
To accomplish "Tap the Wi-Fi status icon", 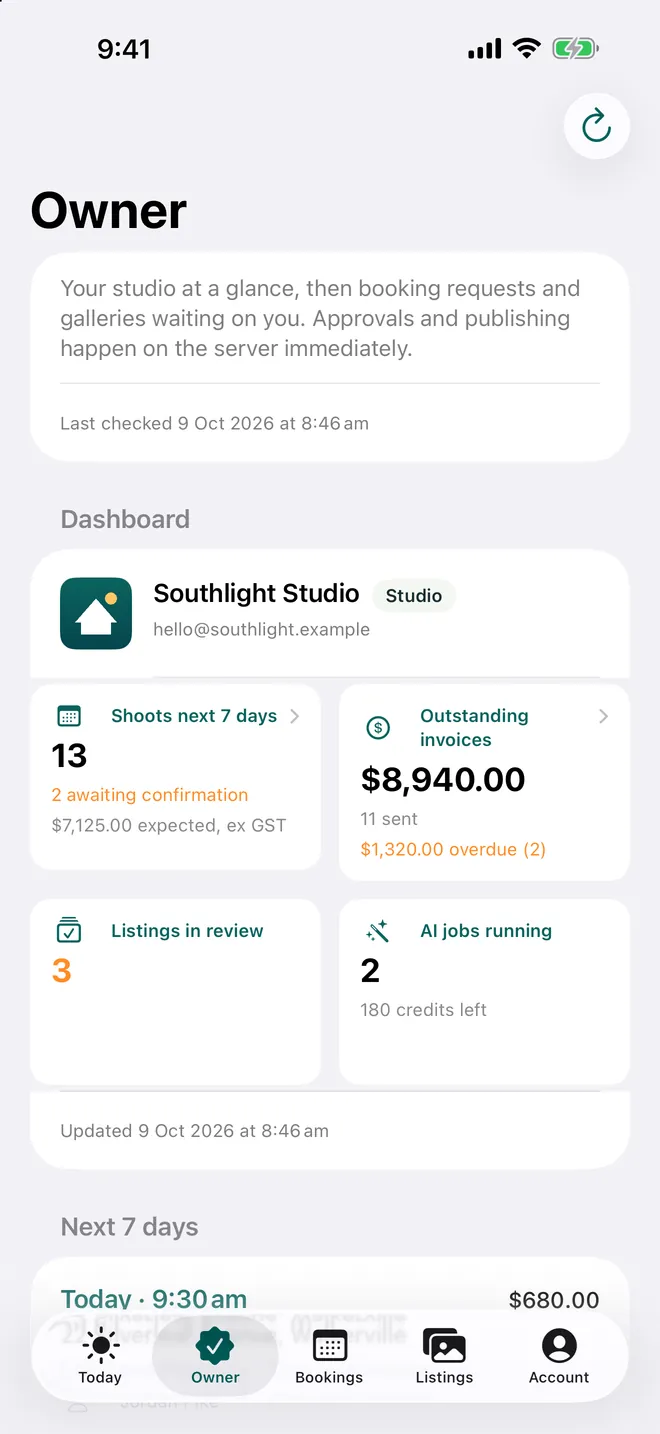I will (526, 48).
